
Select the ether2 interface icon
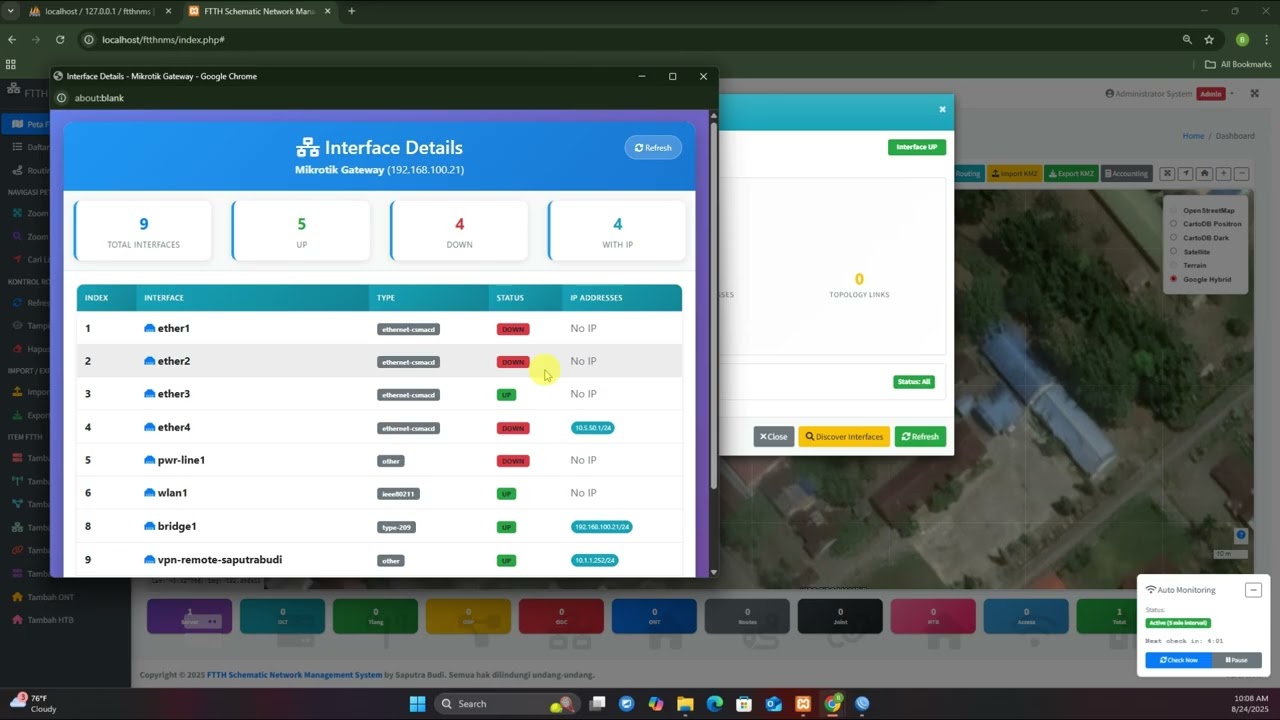[x=149, y=361]
